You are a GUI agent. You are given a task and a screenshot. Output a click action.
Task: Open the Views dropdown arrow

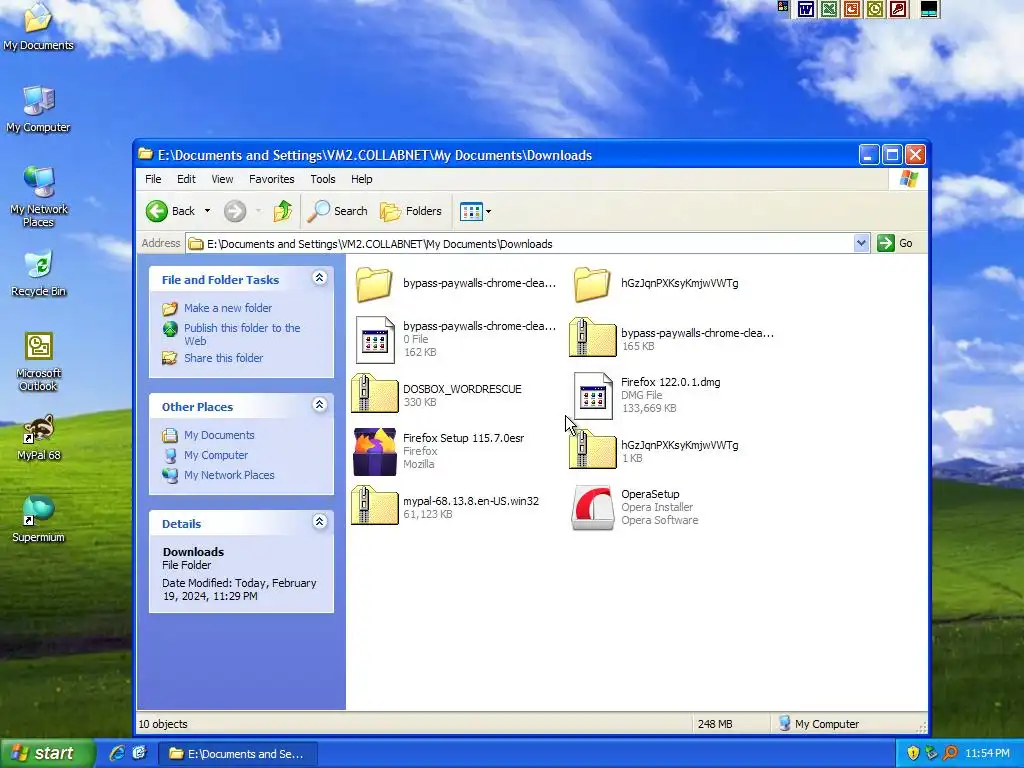point(488,212)
